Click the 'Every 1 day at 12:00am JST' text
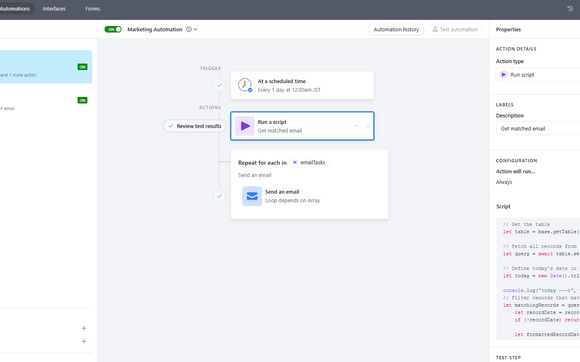Screen dimensions: 580x362 click(x=289, y=90)
